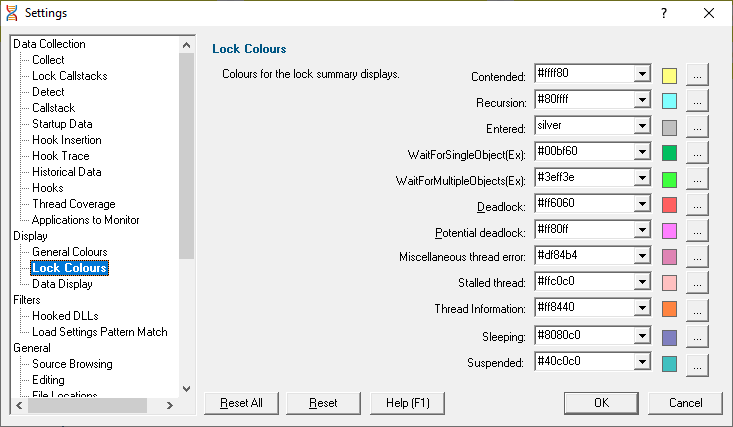The image size is (733, 427).
Task: Select Startup Data in the tree
Action: [x=62, y=124]
